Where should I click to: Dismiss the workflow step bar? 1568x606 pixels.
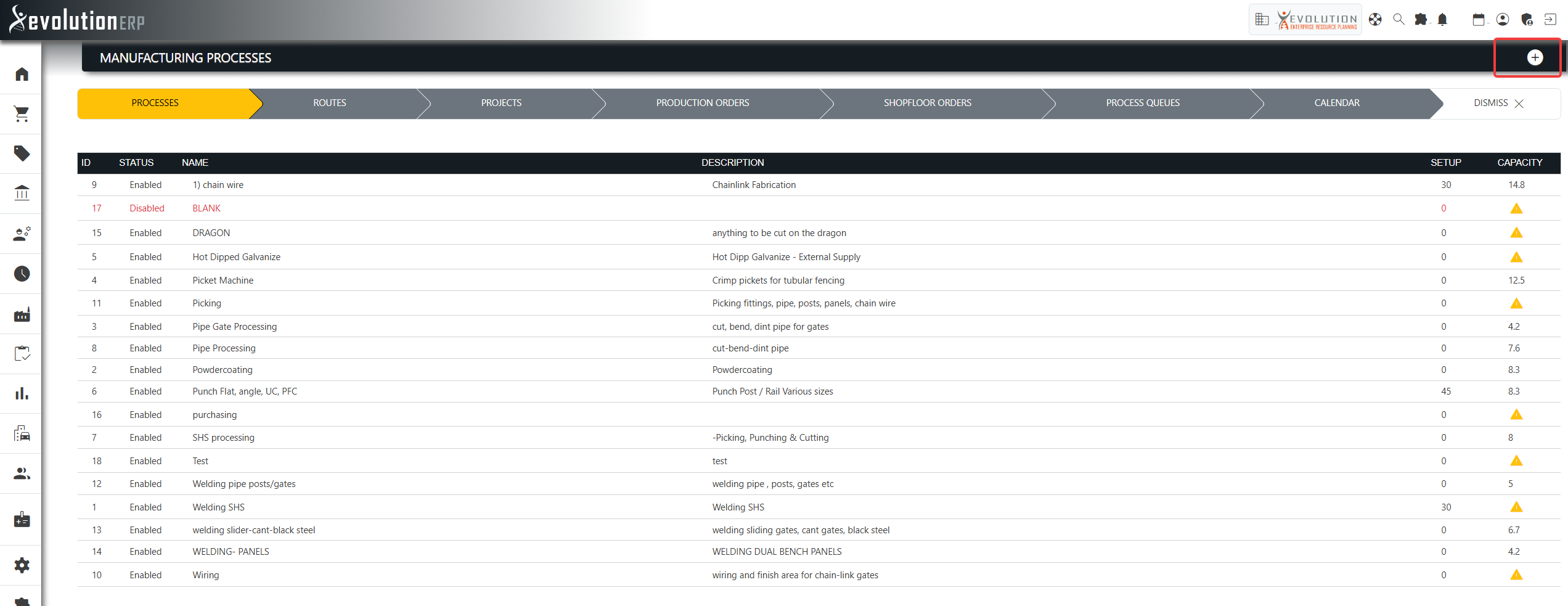click(x=1499, y=103)
